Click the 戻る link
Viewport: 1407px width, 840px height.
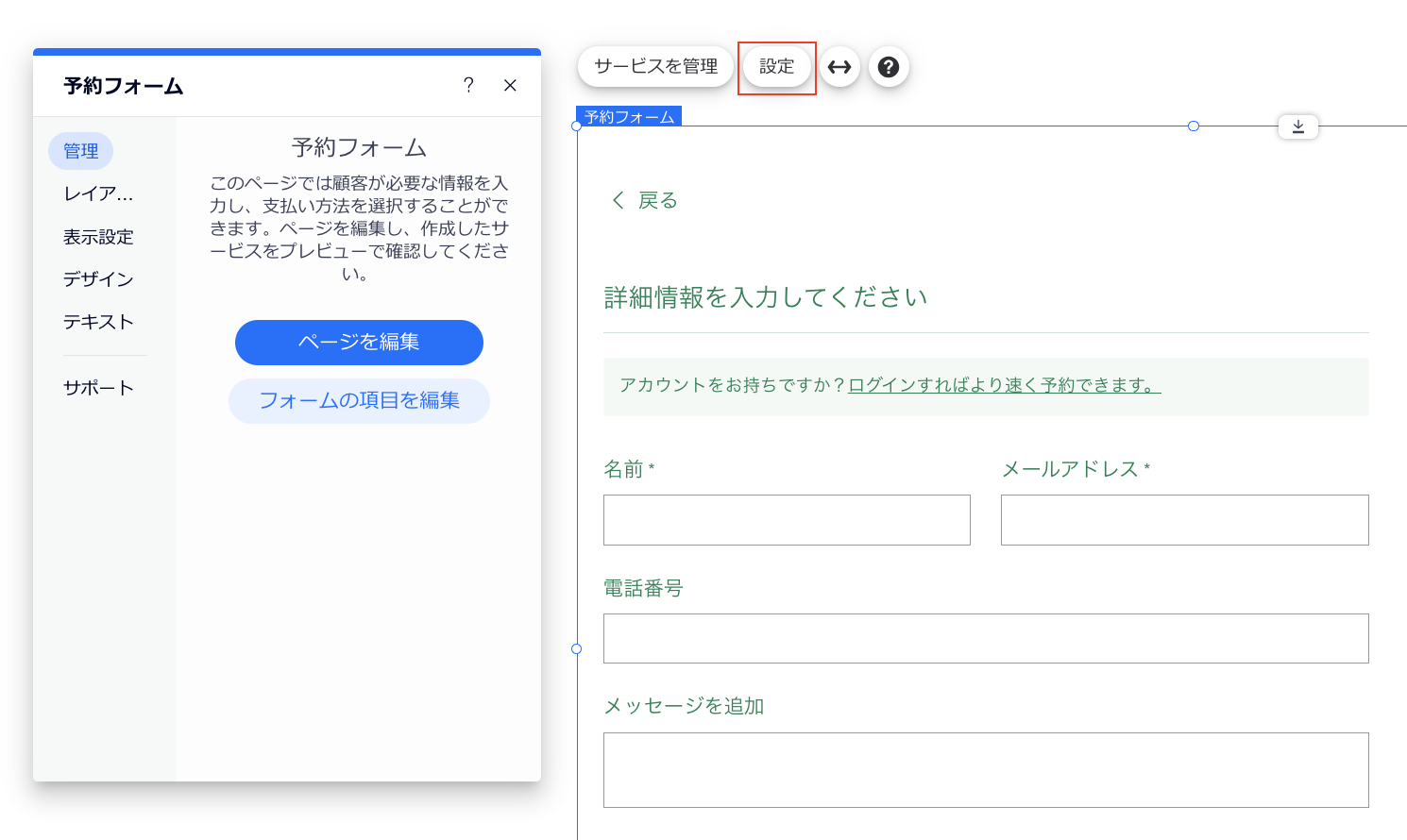pyautogui.click(x=658, y=200)
